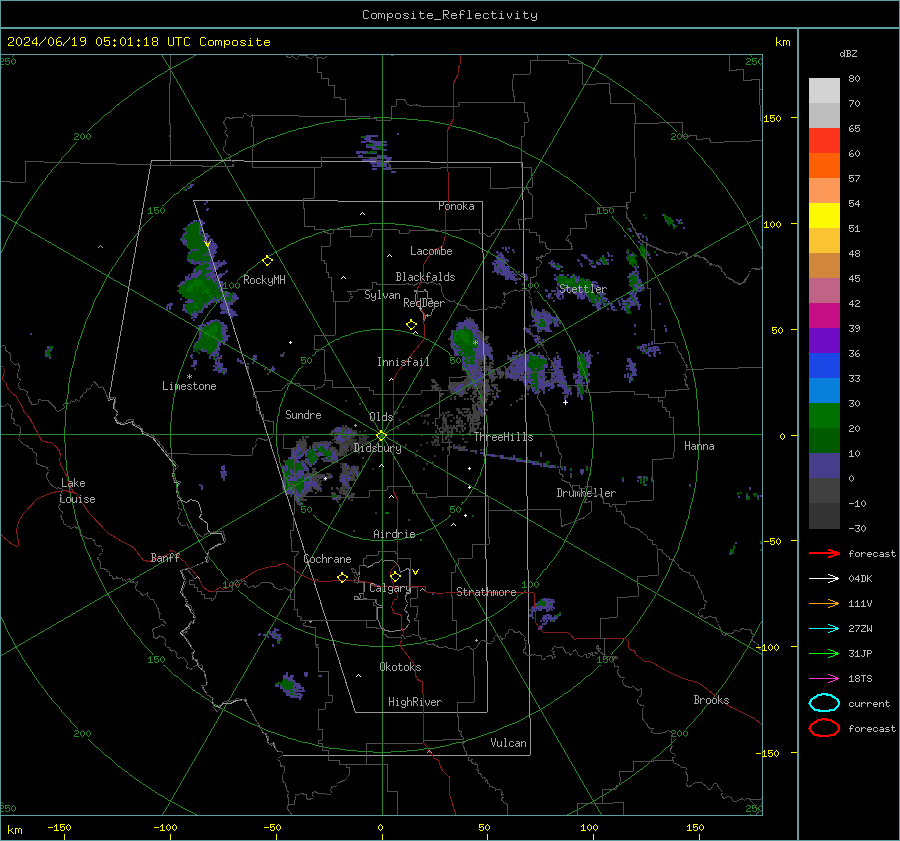Select the 30 dBZ light blue swatch
This screenshot has height=841, width=900.
coord(824,390)
